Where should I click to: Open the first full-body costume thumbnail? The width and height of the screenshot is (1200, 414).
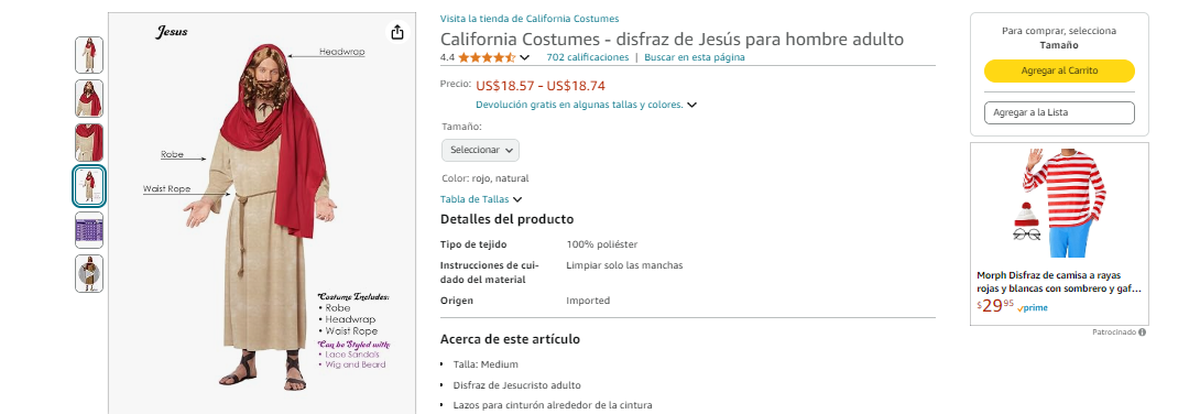coord(89,54)
